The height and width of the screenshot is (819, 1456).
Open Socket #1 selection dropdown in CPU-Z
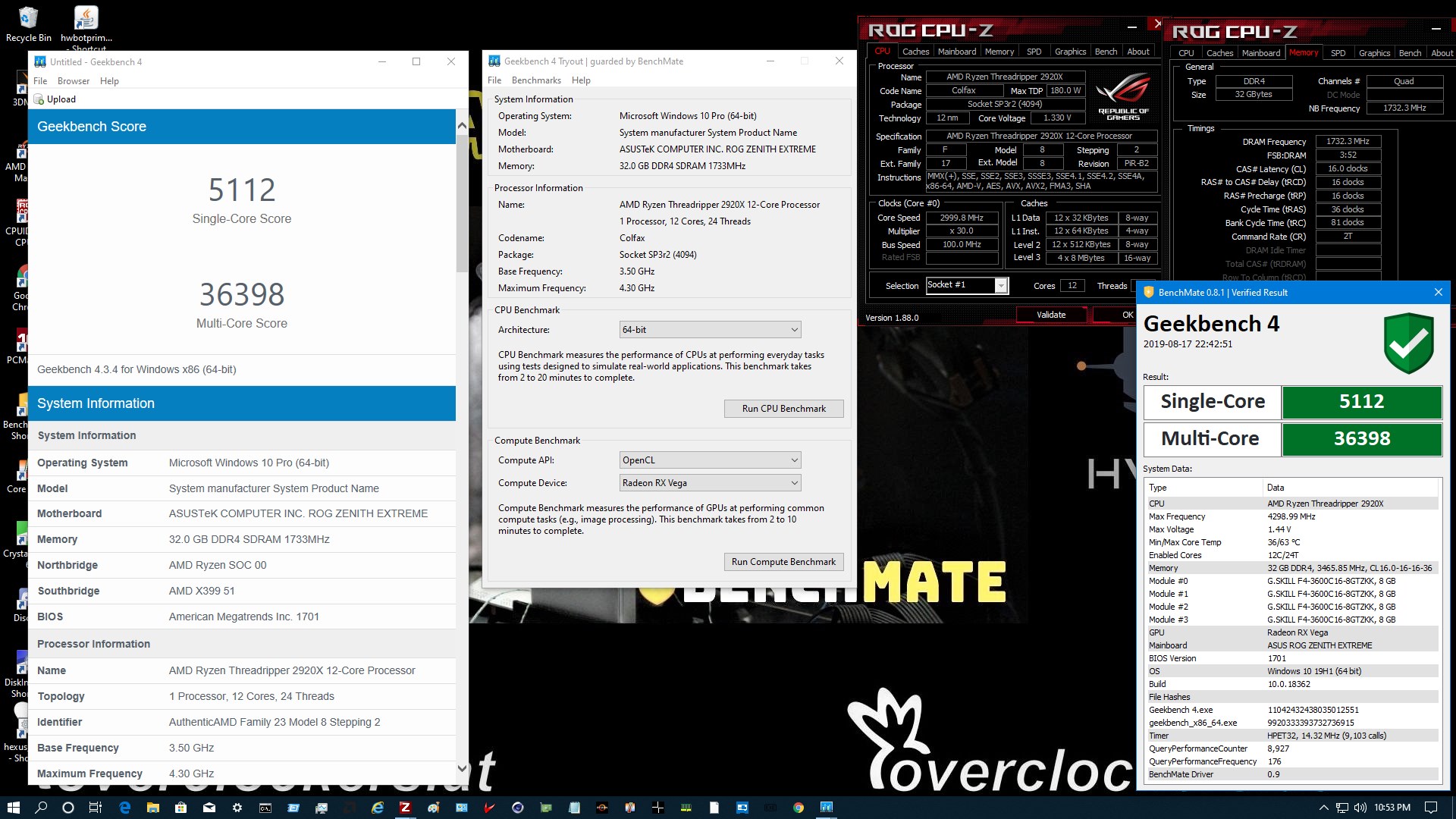click(x=967, y=285)
